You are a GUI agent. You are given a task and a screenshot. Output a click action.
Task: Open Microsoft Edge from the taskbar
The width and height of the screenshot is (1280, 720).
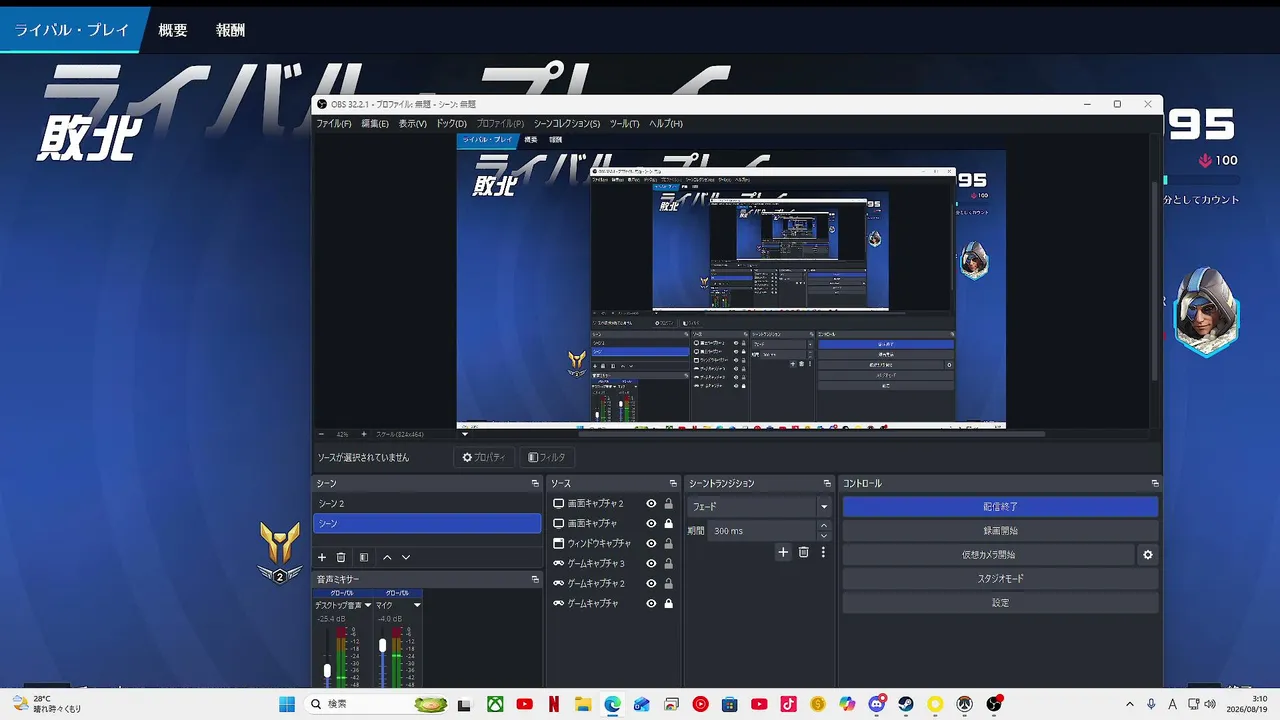tap(612, 704)
